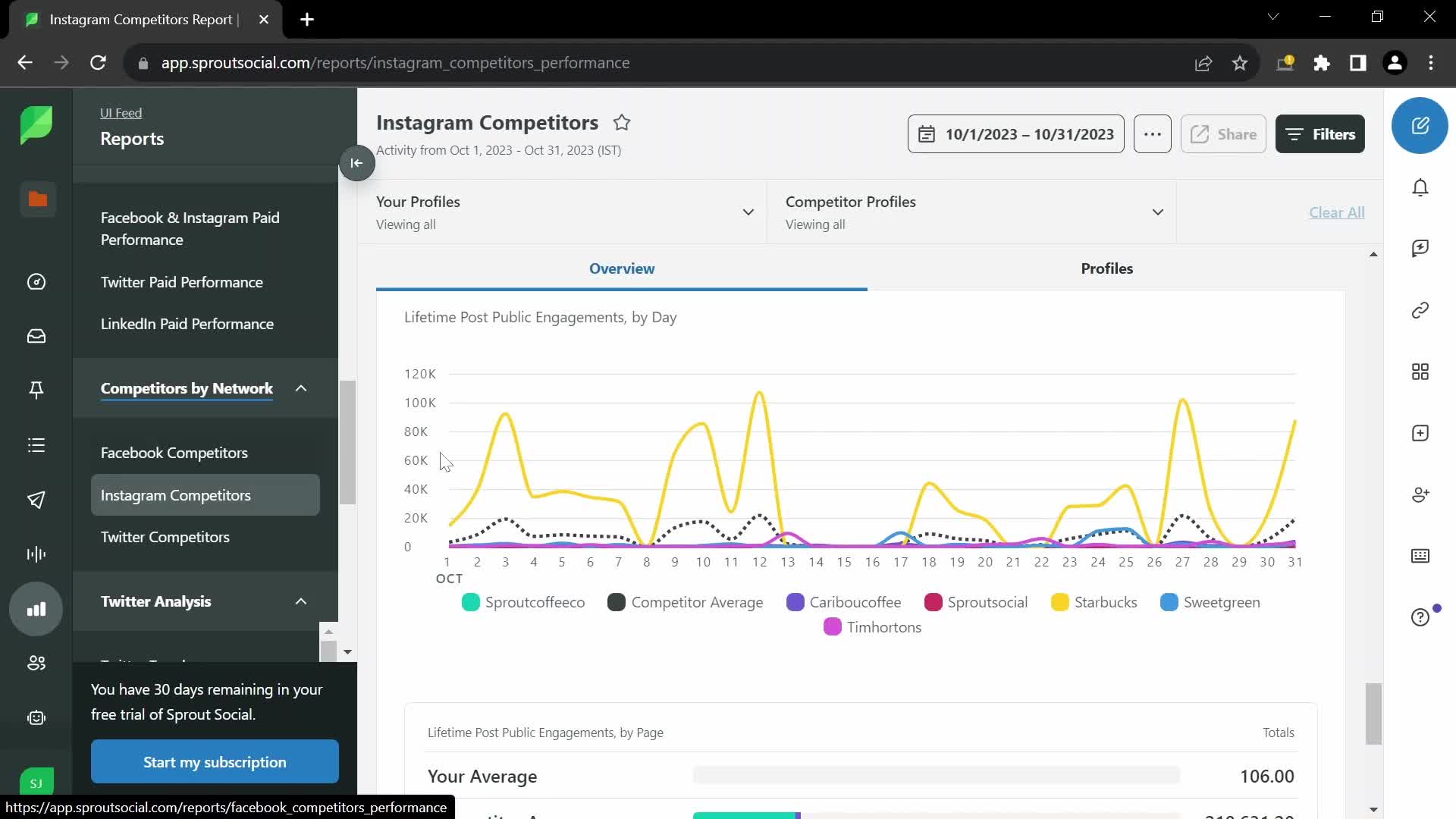Click the Start my subscription button
This screenshot has width=1456, height=819.
click(214, 762)
